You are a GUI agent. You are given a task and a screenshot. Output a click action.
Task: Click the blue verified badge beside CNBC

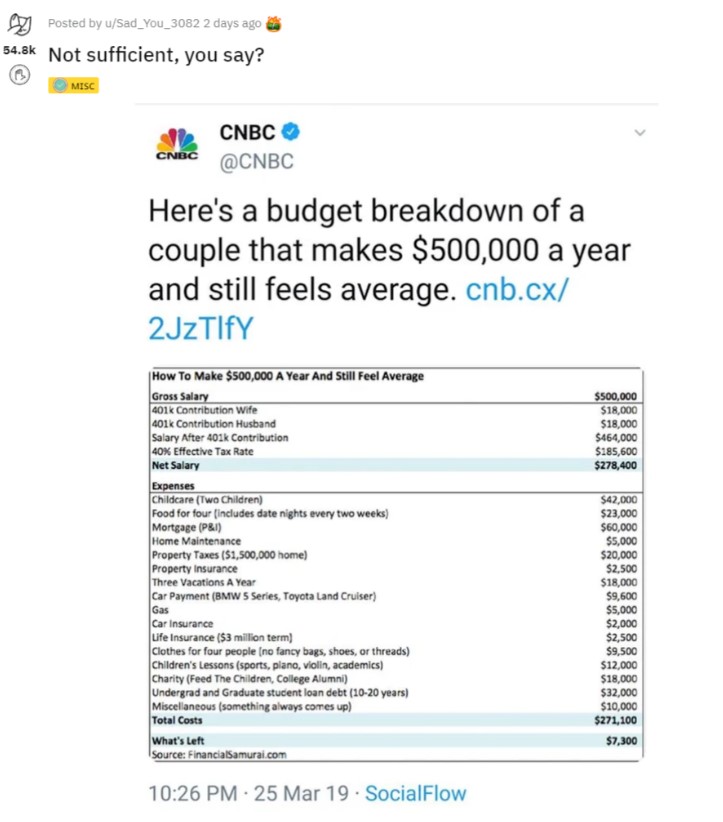291,132
